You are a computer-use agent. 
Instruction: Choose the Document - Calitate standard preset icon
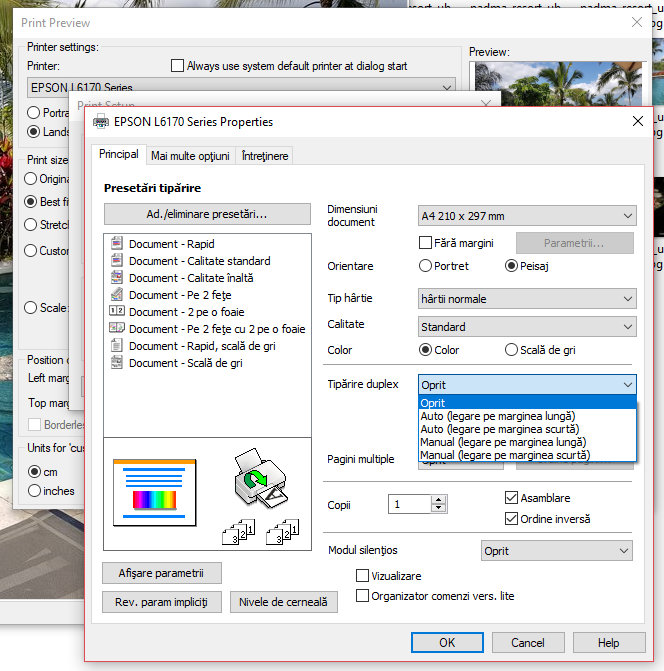[116, 261]
